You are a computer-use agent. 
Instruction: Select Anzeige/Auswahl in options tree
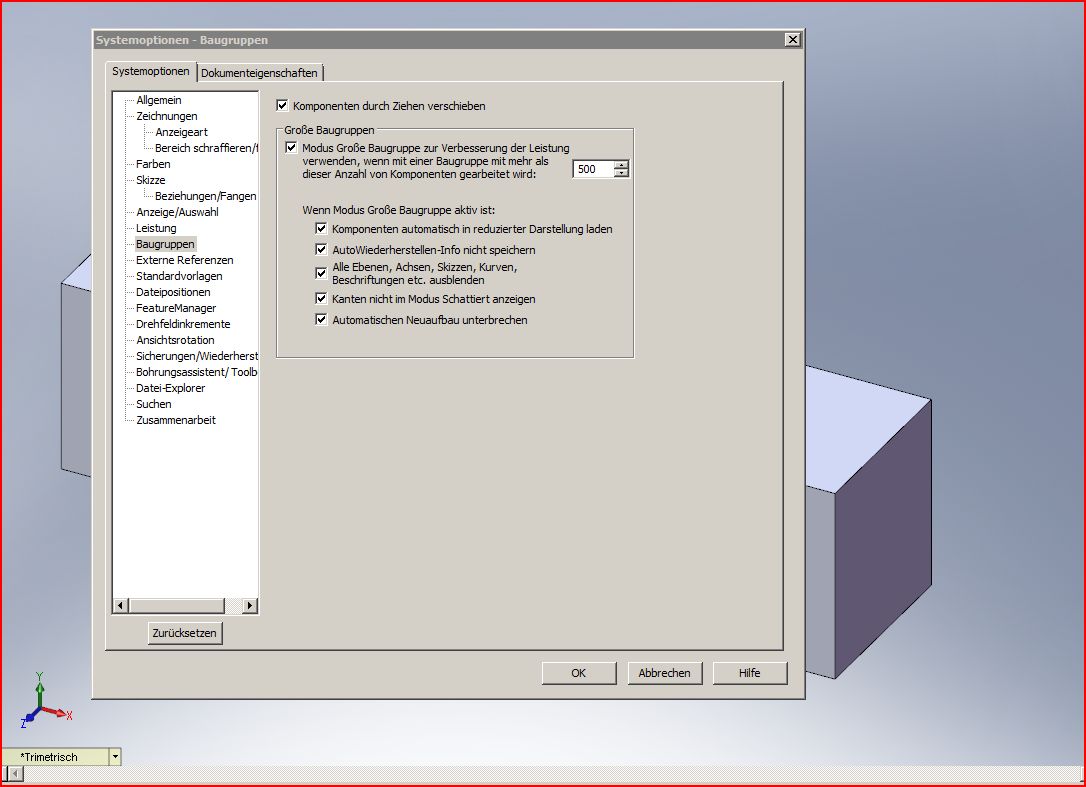tap(177, 212)
